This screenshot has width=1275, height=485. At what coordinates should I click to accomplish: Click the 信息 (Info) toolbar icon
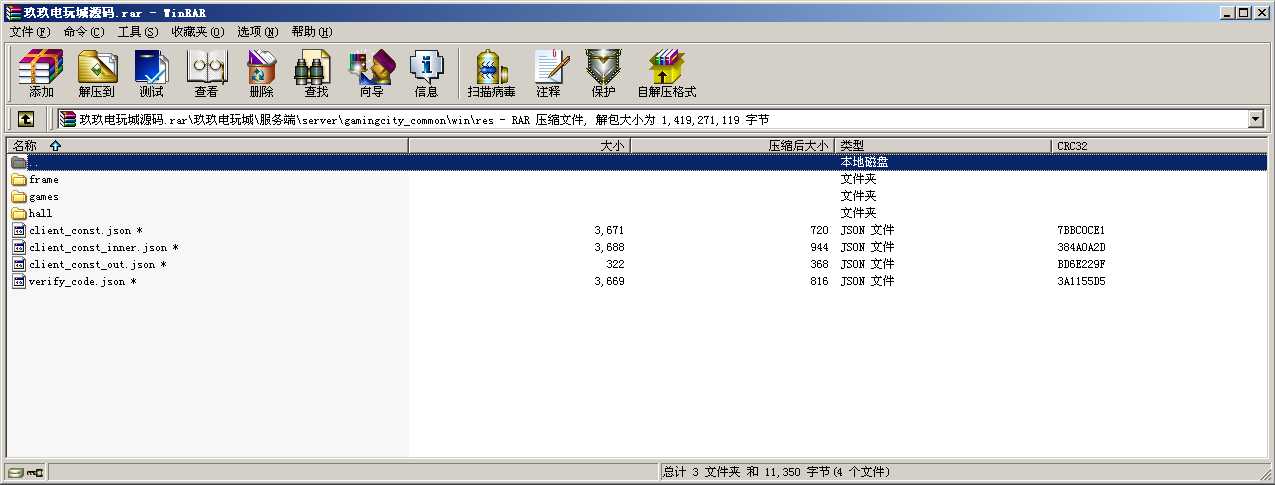(426, 74)
